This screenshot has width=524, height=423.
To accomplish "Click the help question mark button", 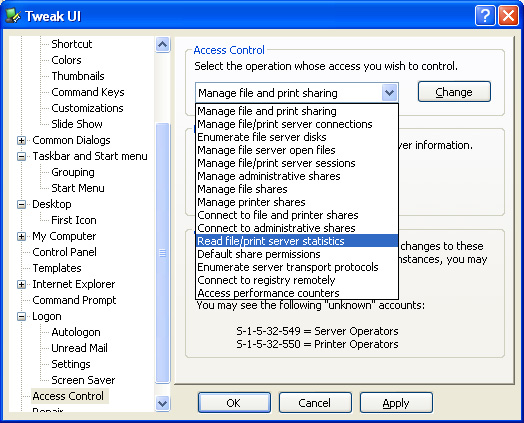I will pos(485,16).
